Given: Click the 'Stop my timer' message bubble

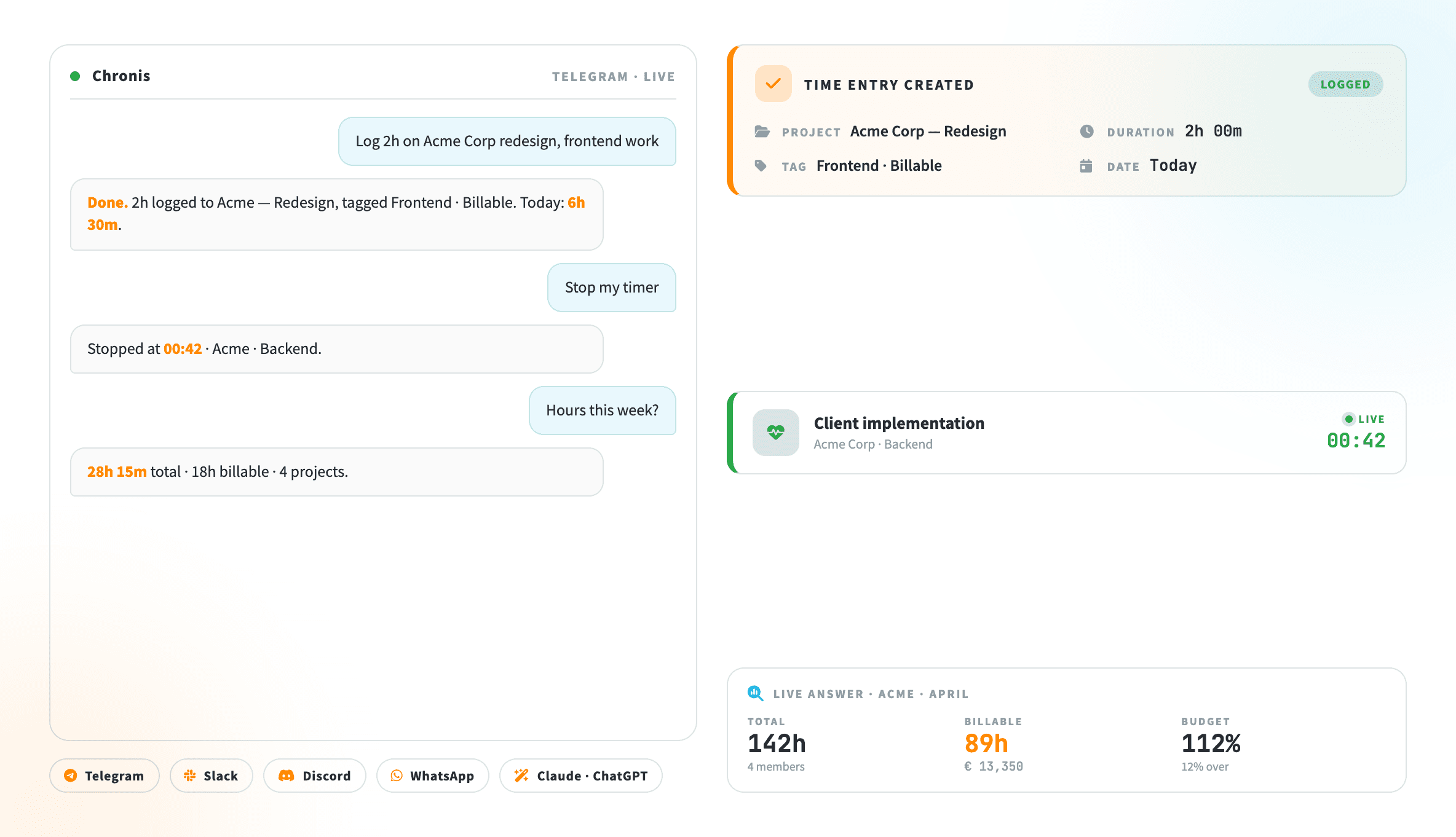Looking at the screenshot, I should pos(612,288).
